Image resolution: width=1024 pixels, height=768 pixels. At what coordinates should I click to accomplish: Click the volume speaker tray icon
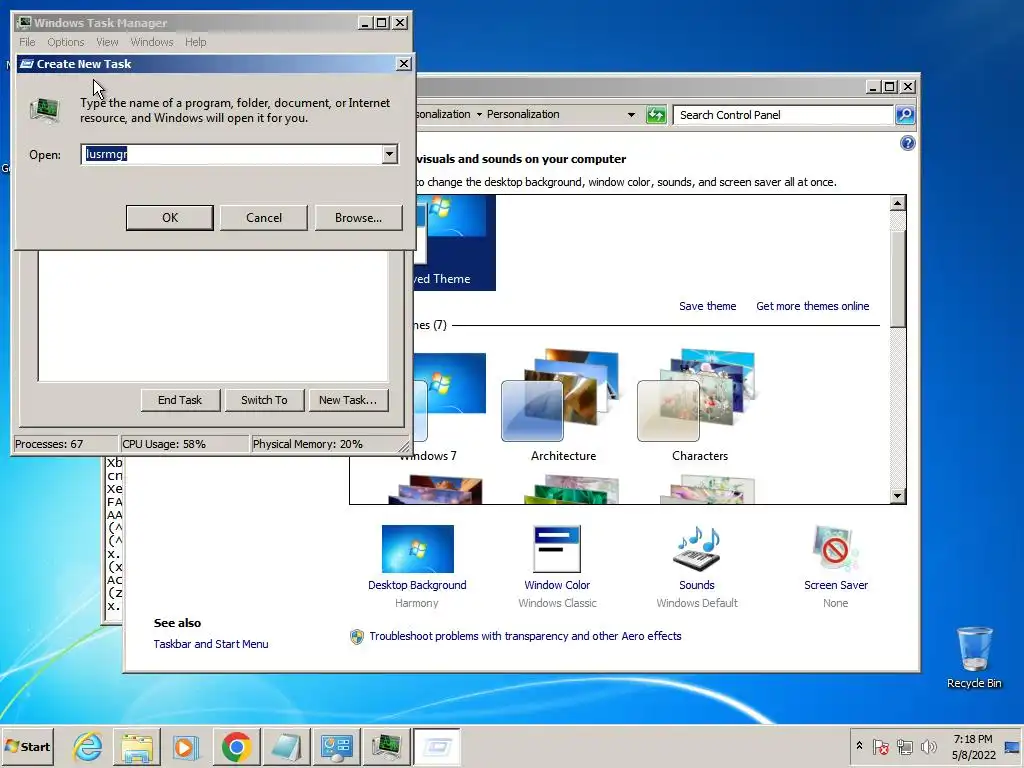[928, 746]
